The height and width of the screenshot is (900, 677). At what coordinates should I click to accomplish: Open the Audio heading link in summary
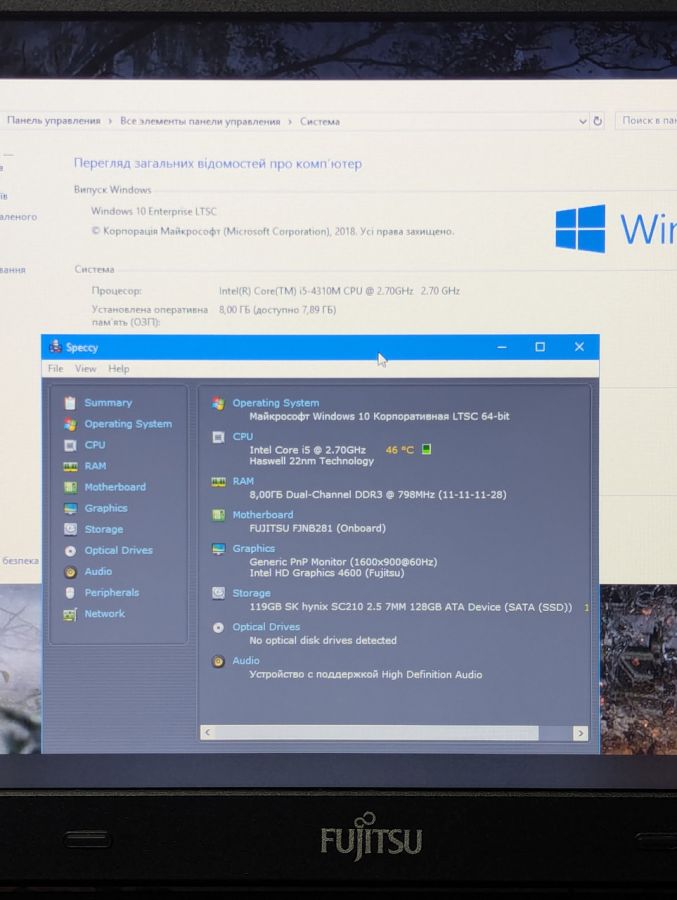[246, 661]
